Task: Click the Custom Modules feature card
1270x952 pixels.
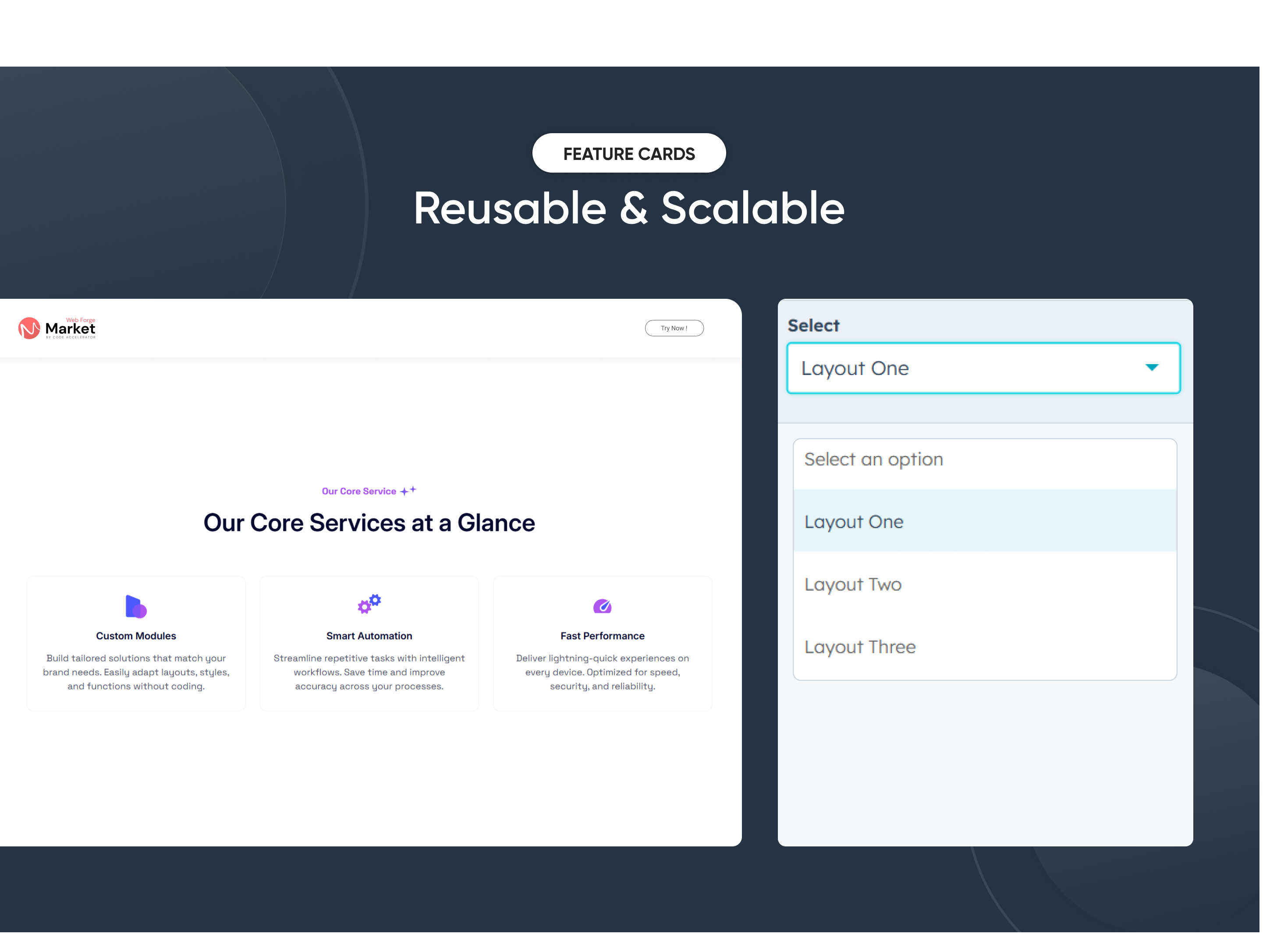Action: pyautogui.click(x=135, y=643)
